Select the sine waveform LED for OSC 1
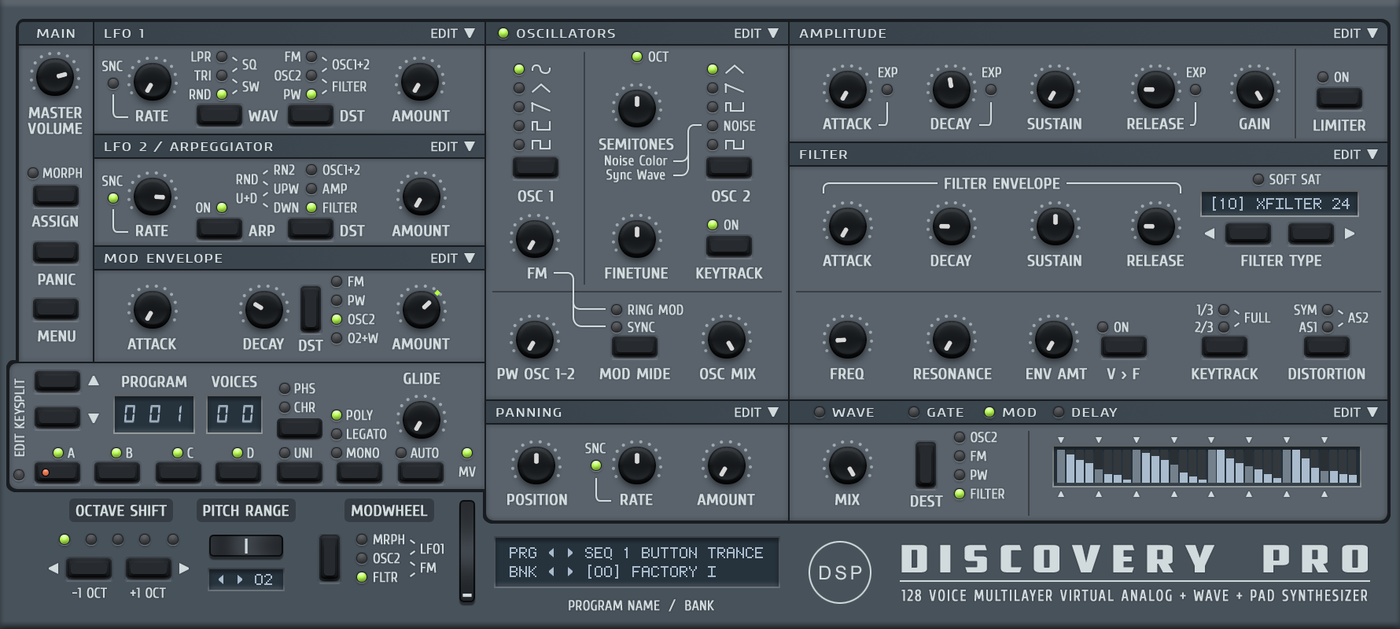The height and width of the screenshot is (629, 1400). click(x=519, y=69)
